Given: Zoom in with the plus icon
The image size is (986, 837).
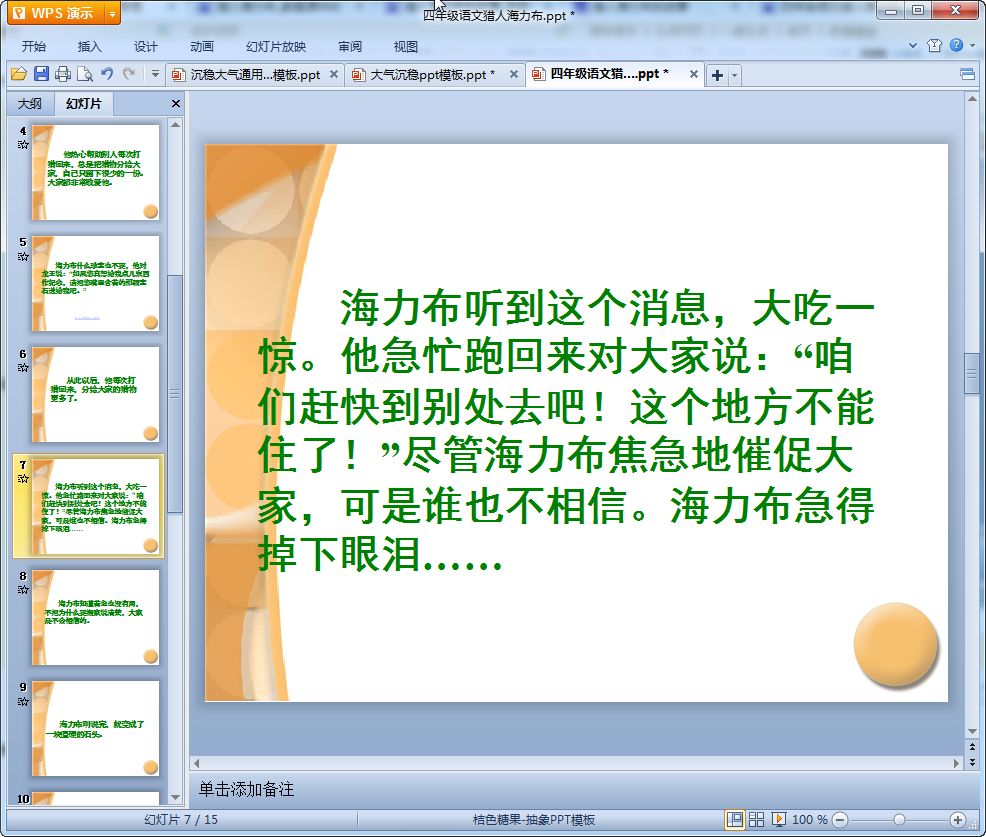Looking at the screenshot, I should [958, 820].
